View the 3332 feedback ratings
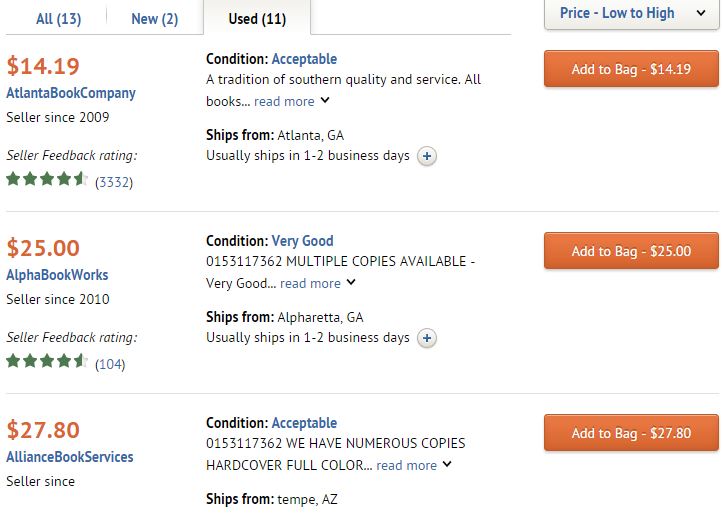This screenshot has width=722, height=520. pos(114,182)
